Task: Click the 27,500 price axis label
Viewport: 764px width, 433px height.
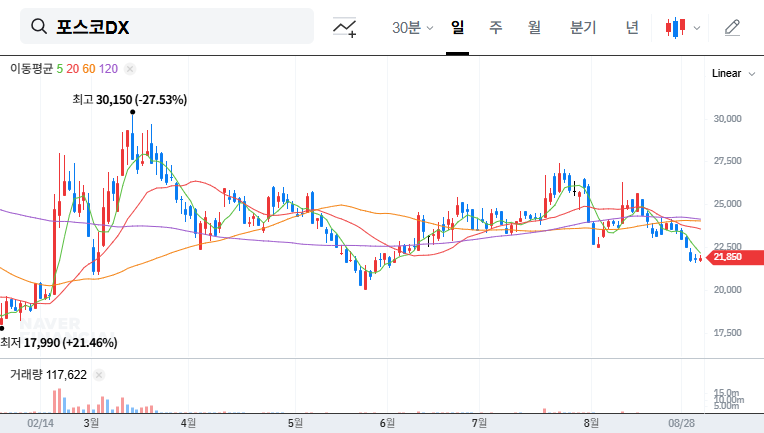Action: [x=727, y=161]
